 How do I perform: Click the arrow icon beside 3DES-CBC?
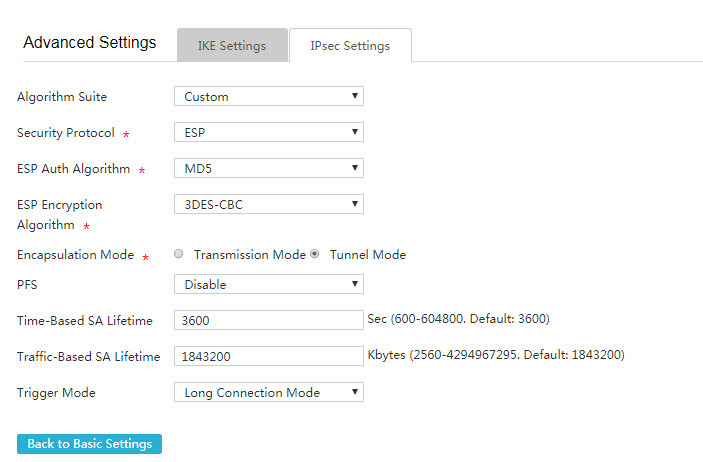(x=355, y=203)
